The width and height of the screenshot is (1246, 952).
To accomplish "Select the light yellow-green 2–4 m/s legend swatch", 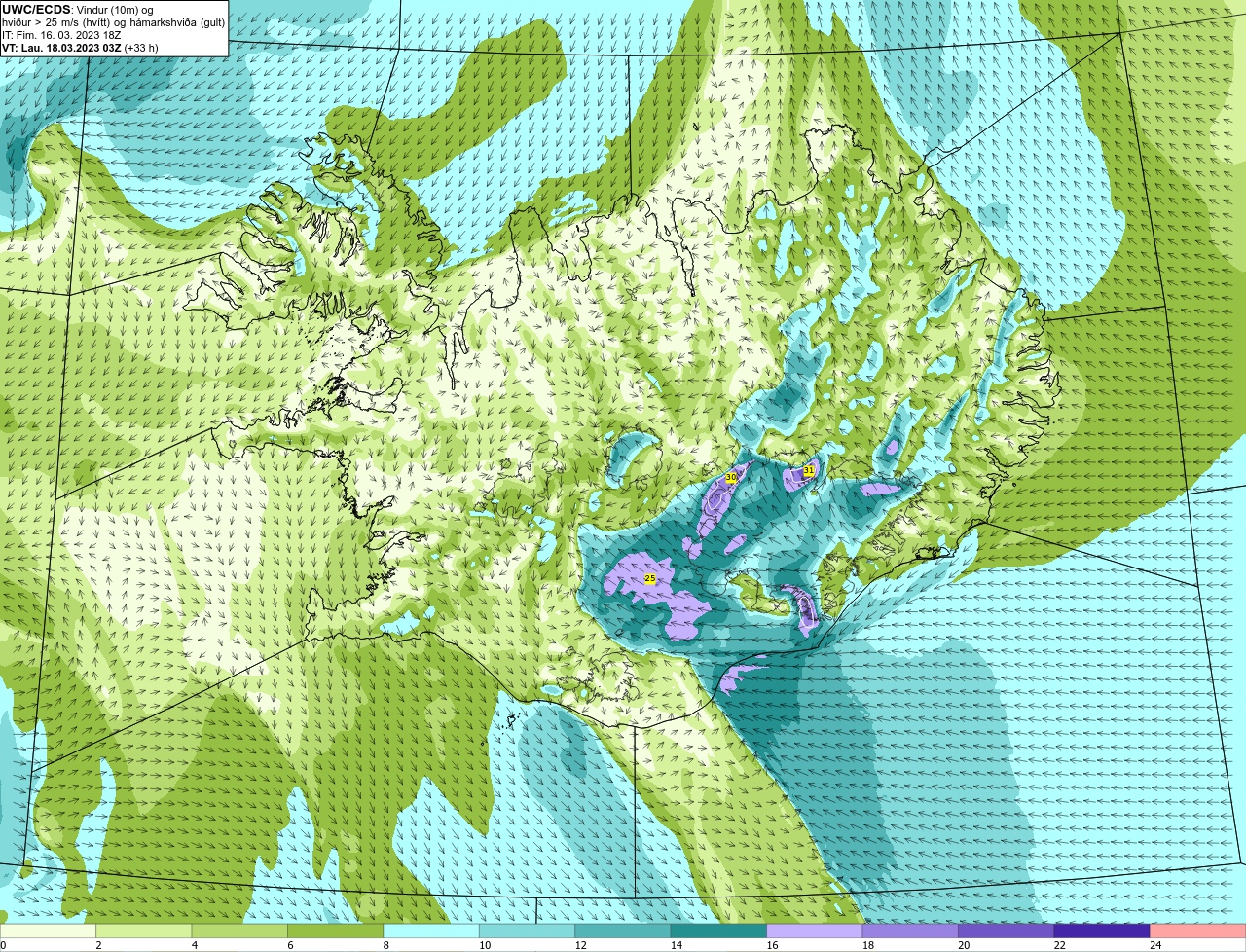I will [x=144, y=932].
